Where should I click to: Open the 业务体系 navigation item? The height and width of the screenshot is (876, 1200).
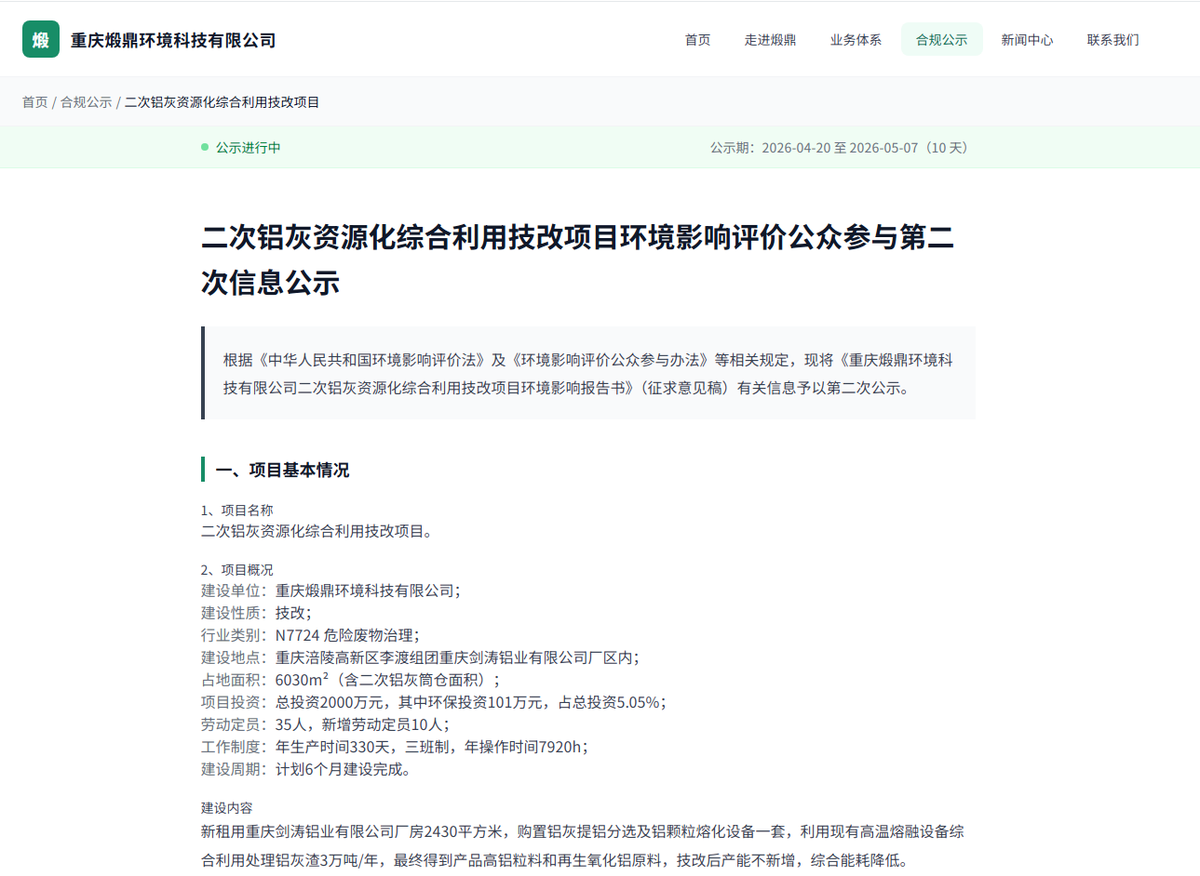855,40
